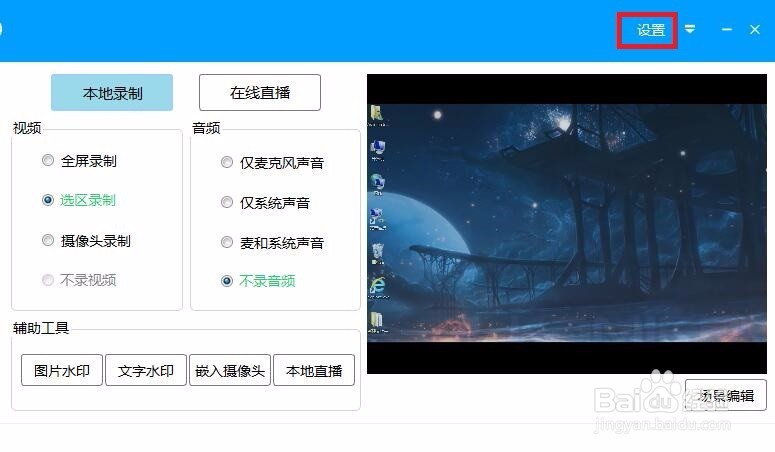Click the 嵌入摄像头 button
This screenshot has height=452, width=775.
point(230,370)
